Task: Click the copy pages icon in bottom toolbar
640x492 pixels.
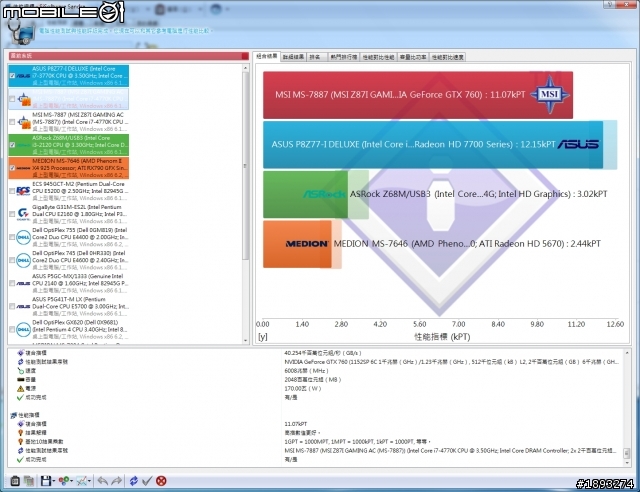Action: click(x=29, y=481)
